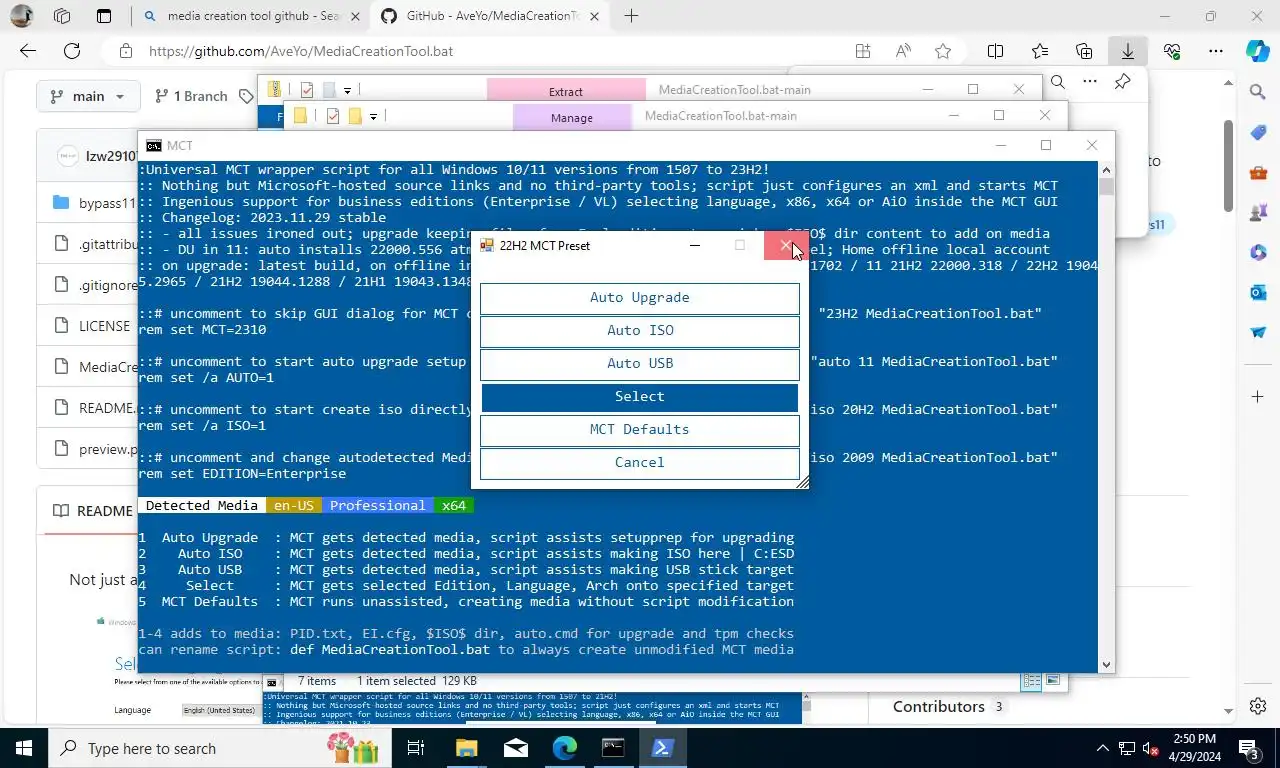This screenshot has height=768, width=1280.
Task: Open the sidebar Outlook icon
Action: [x=1258, y=292]
